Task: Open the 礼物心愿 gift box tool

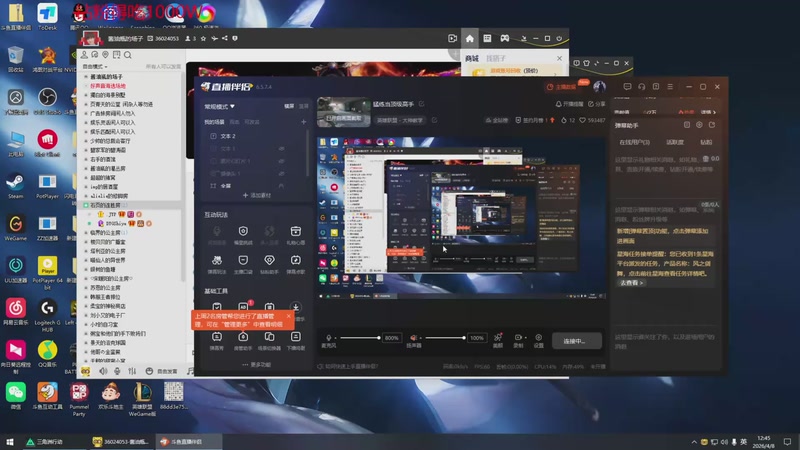Action: (x=295, y=235)
